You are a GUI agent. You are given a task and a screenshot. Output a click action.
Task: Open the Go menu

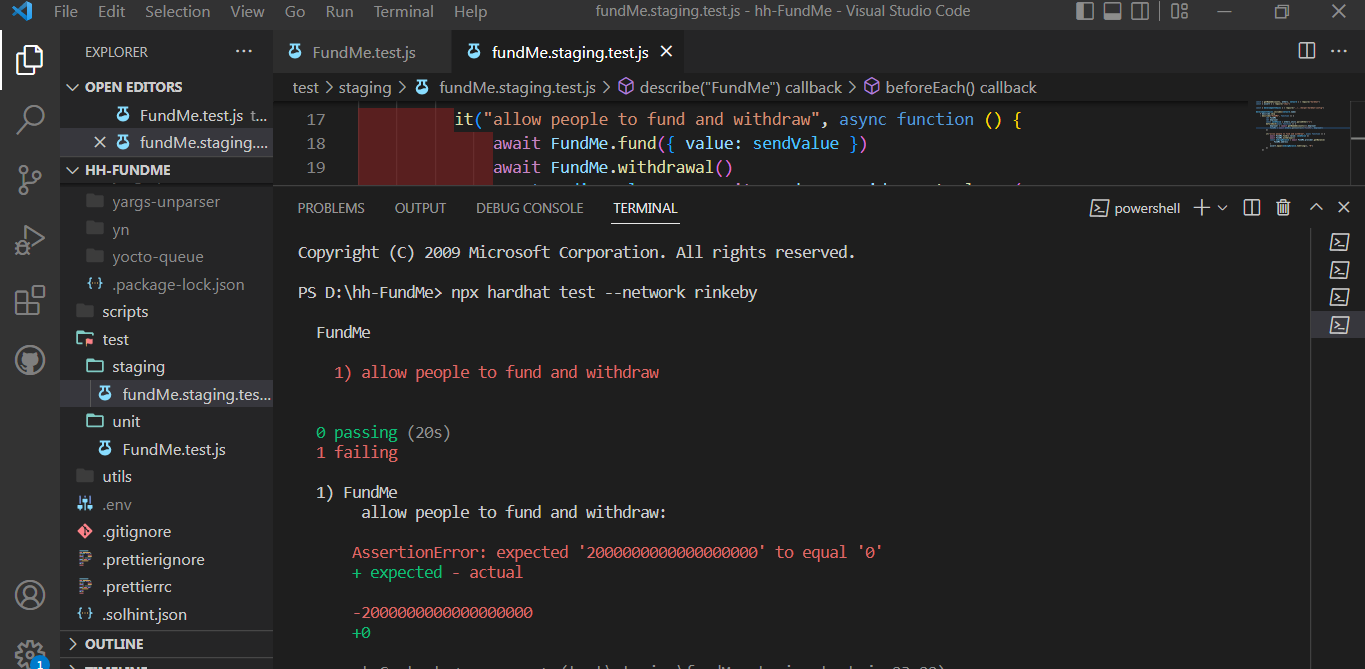pyautogui.click(x=295, y=12)
